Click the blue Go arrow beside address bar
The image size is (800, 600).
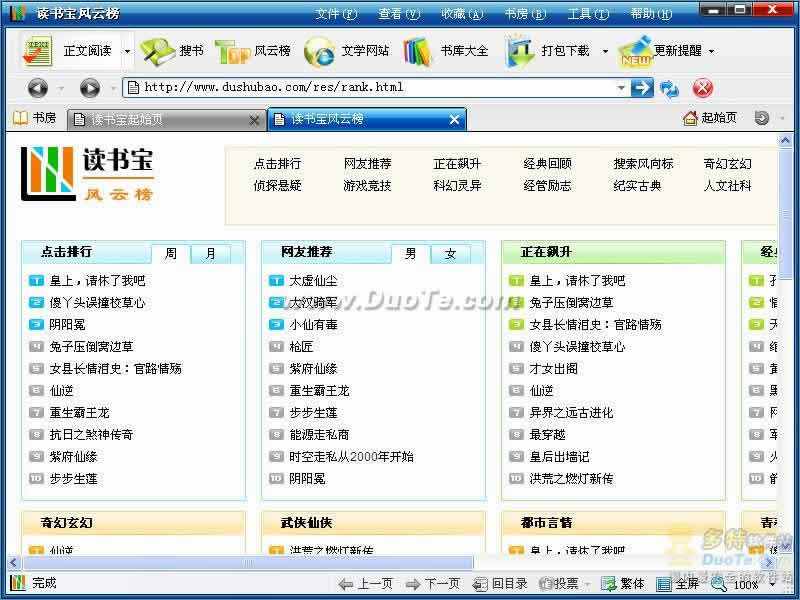[x=641, y=88]
